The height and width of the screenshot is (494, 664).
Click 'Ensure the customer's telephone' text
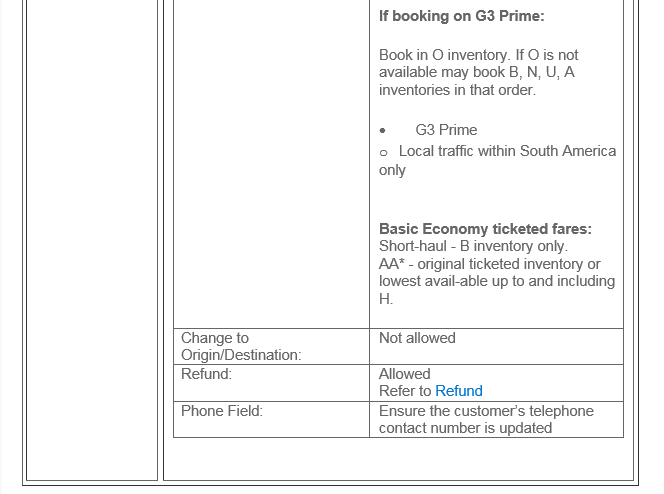(486, 411)
